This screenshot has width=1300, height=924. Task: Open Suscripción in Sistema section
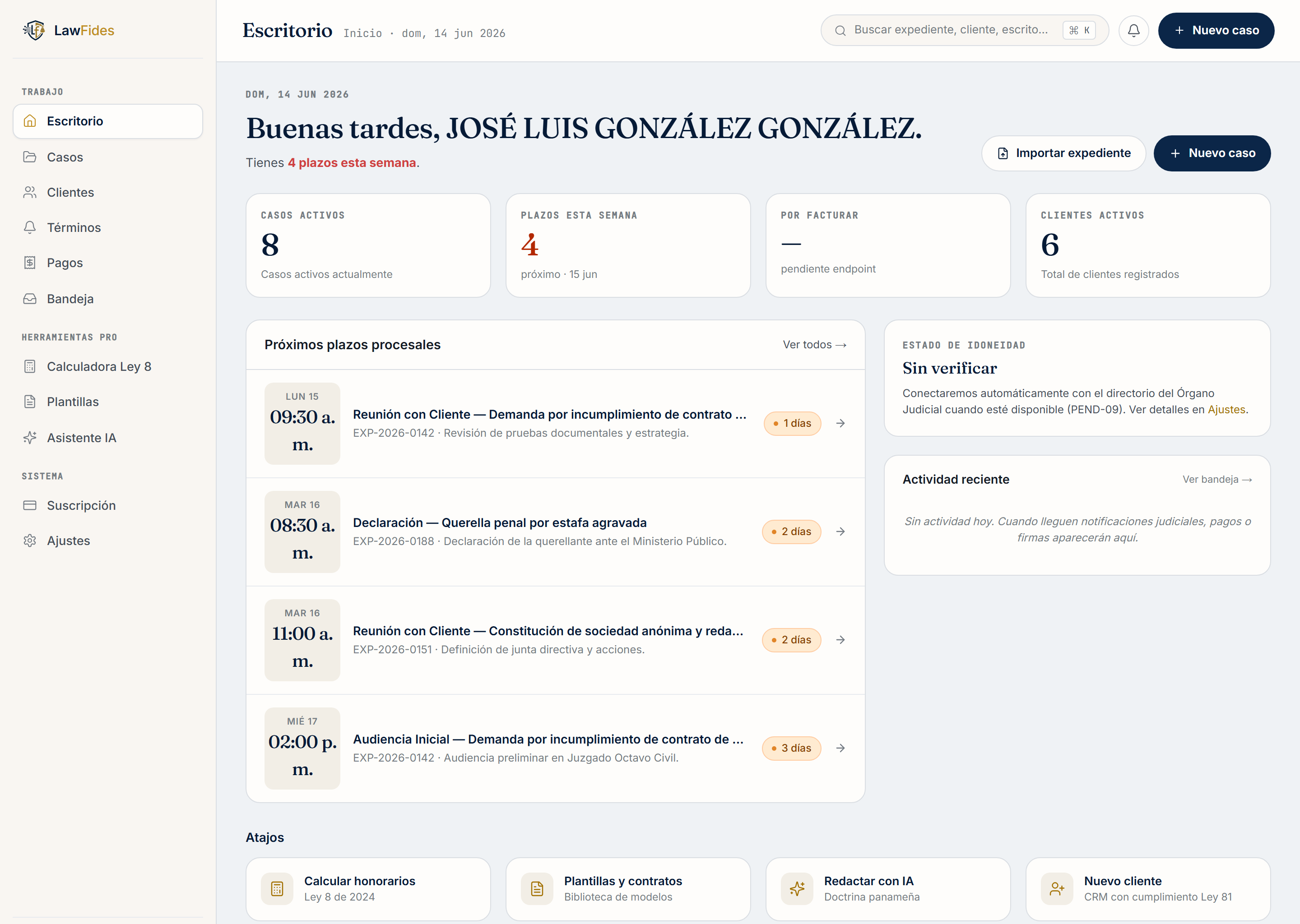coord(108,505)
